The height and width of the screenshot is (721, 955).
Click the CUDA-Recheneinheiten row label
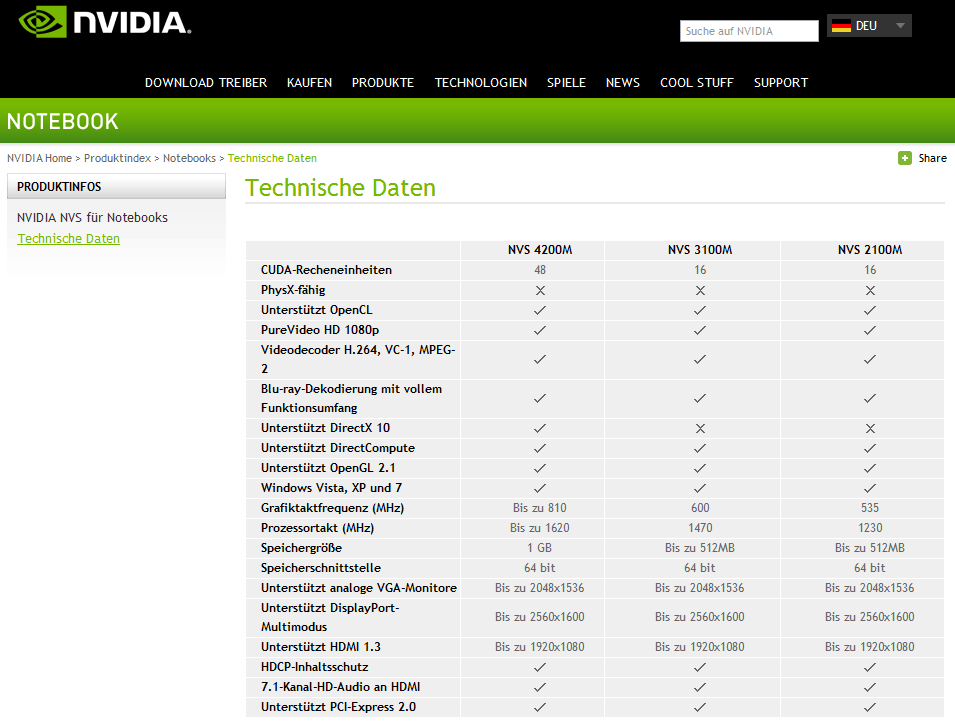point(326,270)
